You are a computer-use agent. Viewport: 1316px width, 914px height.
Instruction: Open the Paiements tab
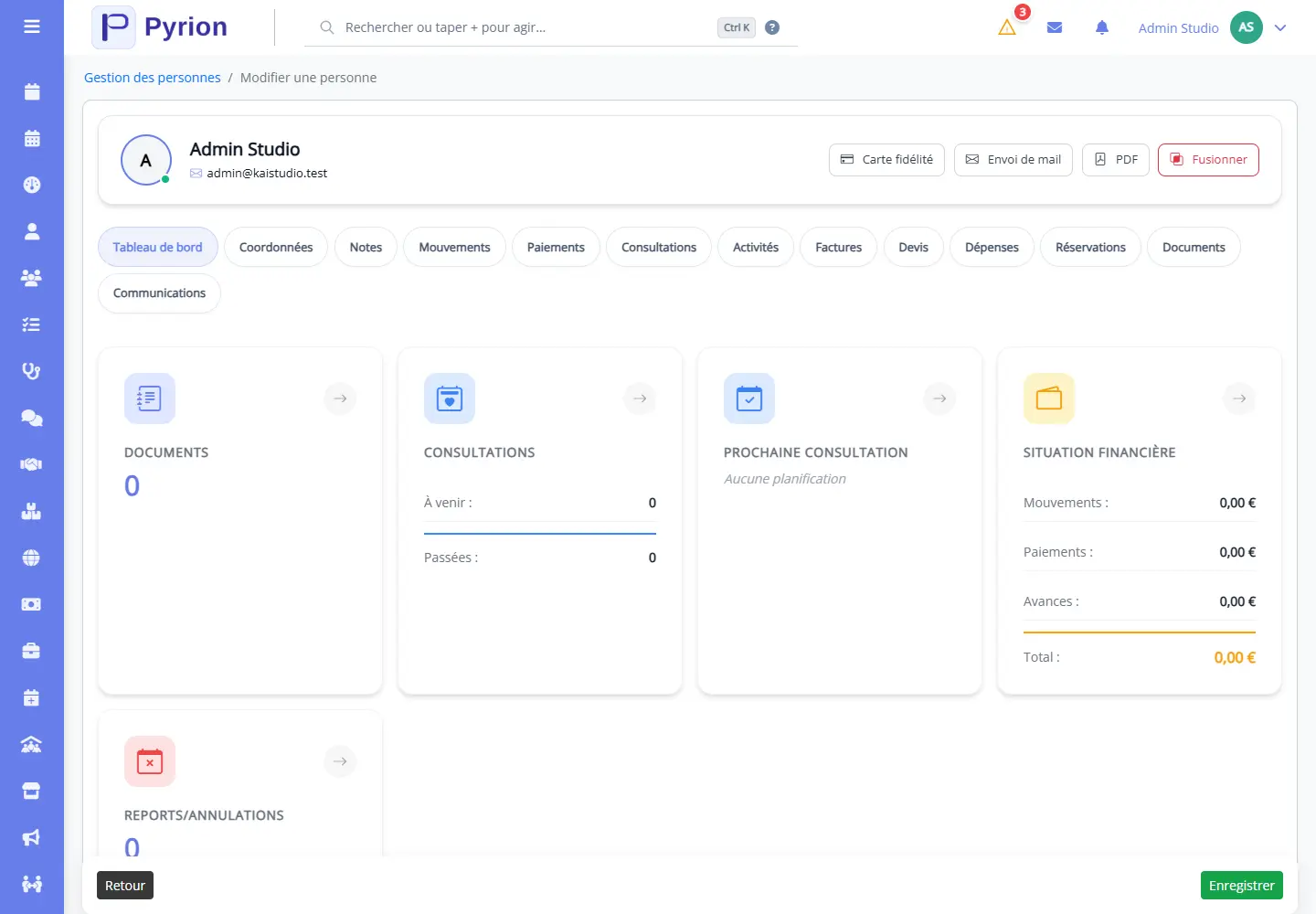(556, 247)
